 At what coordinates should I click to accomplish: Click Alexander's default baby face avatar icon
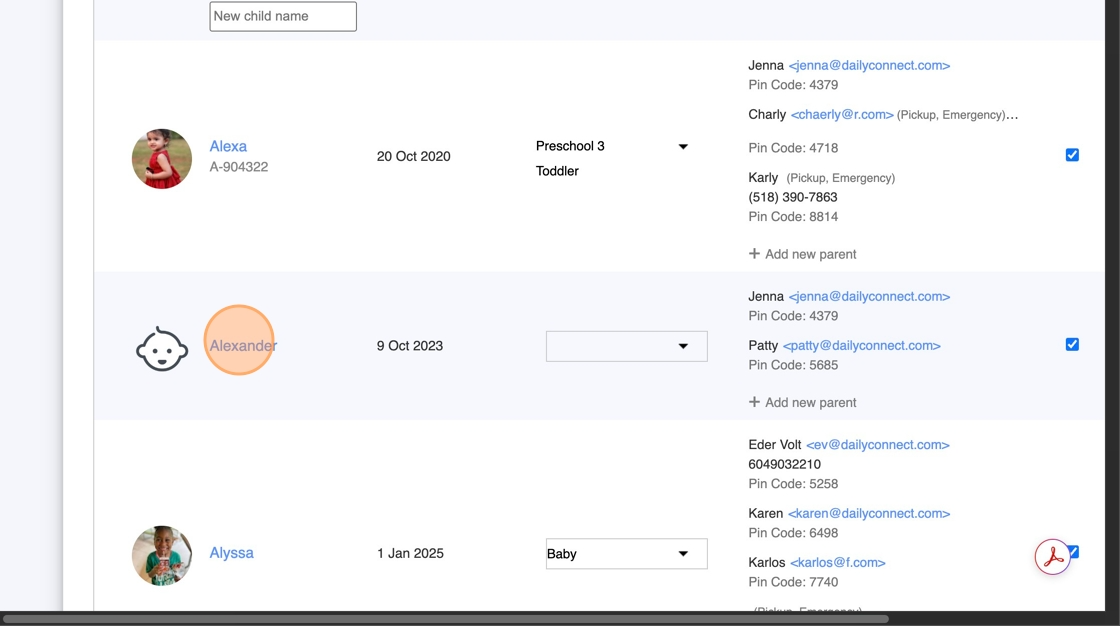[162, 349]
